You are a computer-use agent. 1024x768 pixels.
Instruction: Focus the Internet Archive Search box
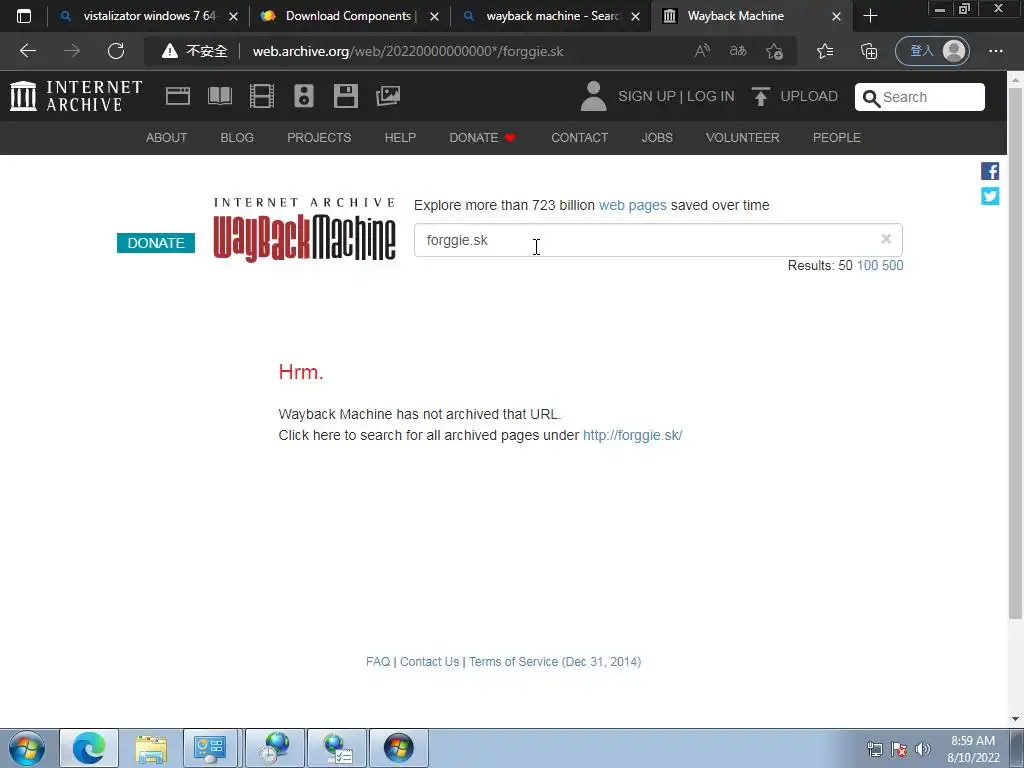click(920, 97)
